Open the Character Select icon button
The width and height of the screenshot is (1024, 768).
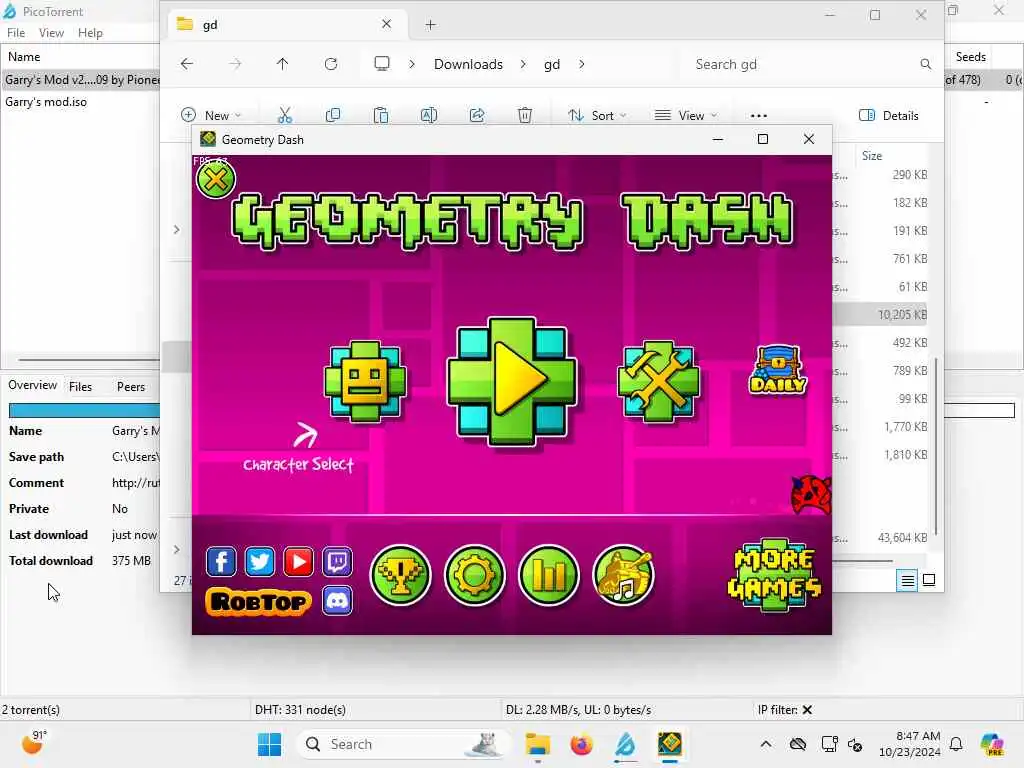point(365,381)
